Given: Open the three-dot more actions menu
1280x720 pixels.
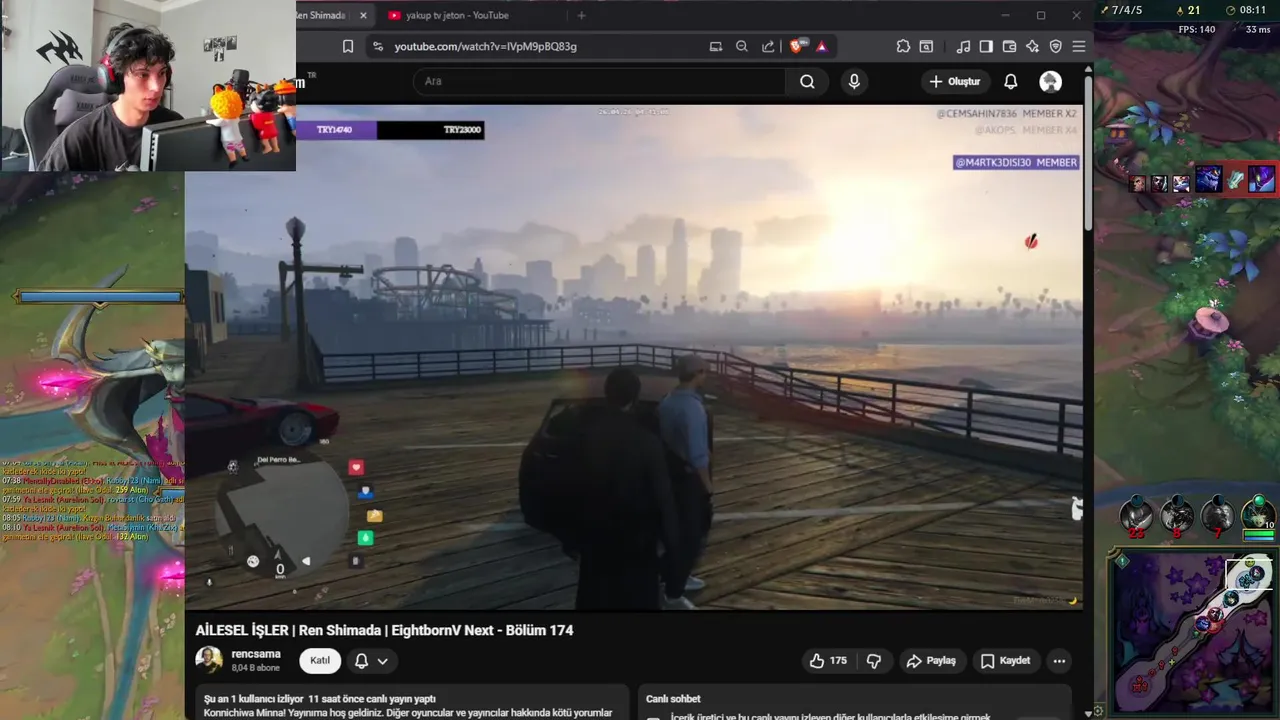Looking at the screenshot, I should click(1059, 660).
